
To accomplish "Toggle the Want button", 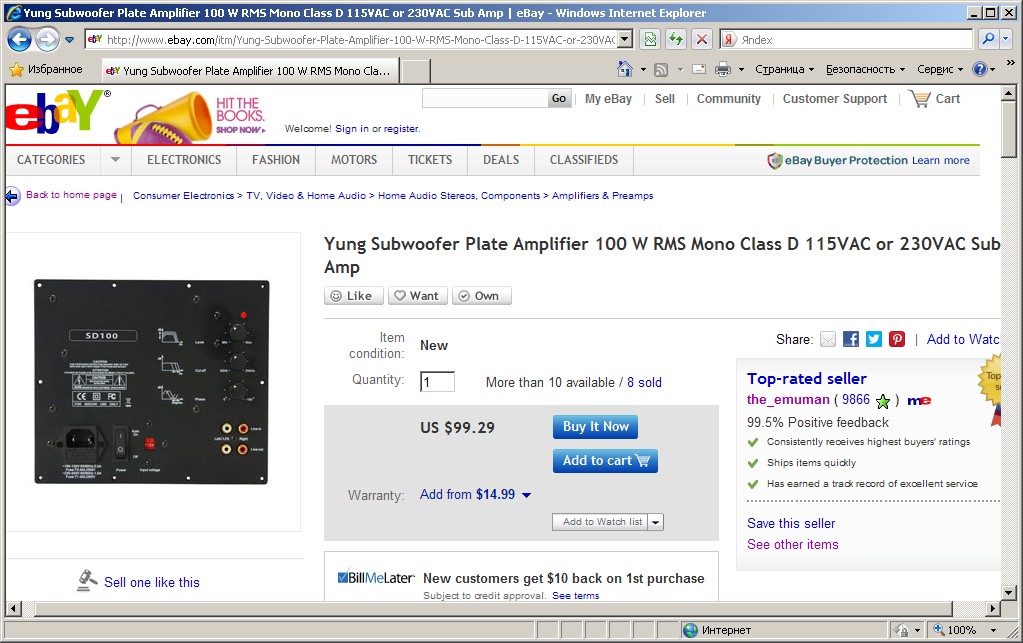I will (x=418, y=296).
